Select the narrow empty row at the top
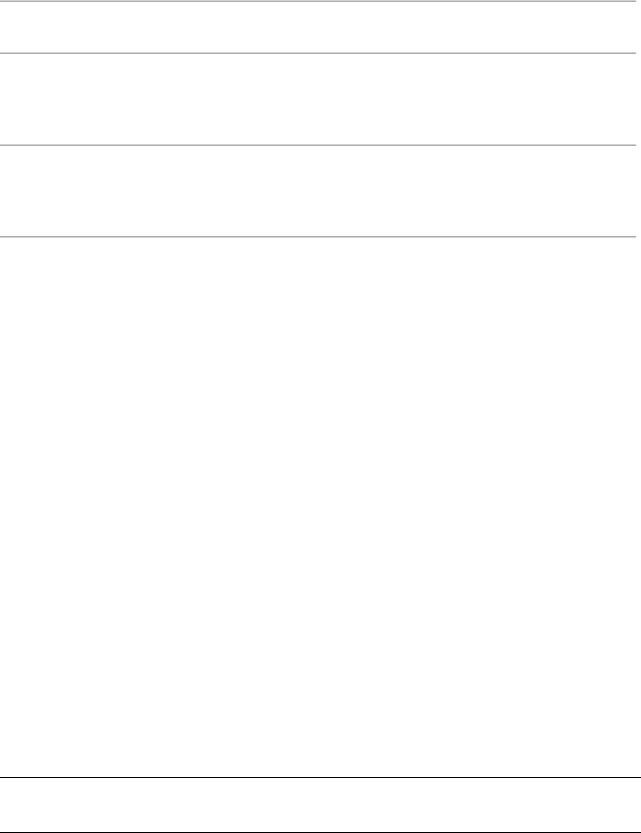Viewport: 641px width, 833px height. point(318,27)
